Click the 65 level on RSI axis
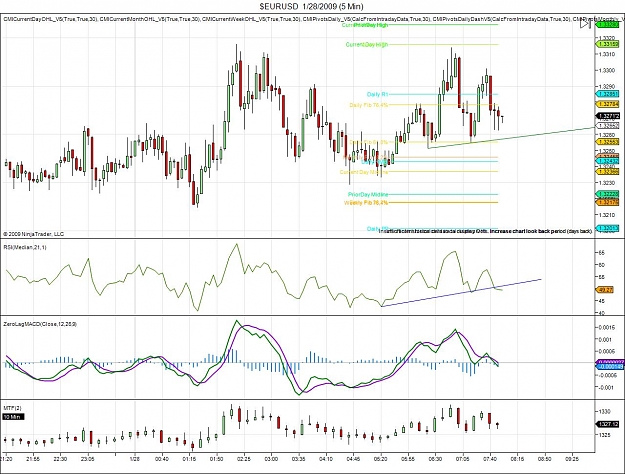This screenshot has width=625, height=474. coord(601,253)
